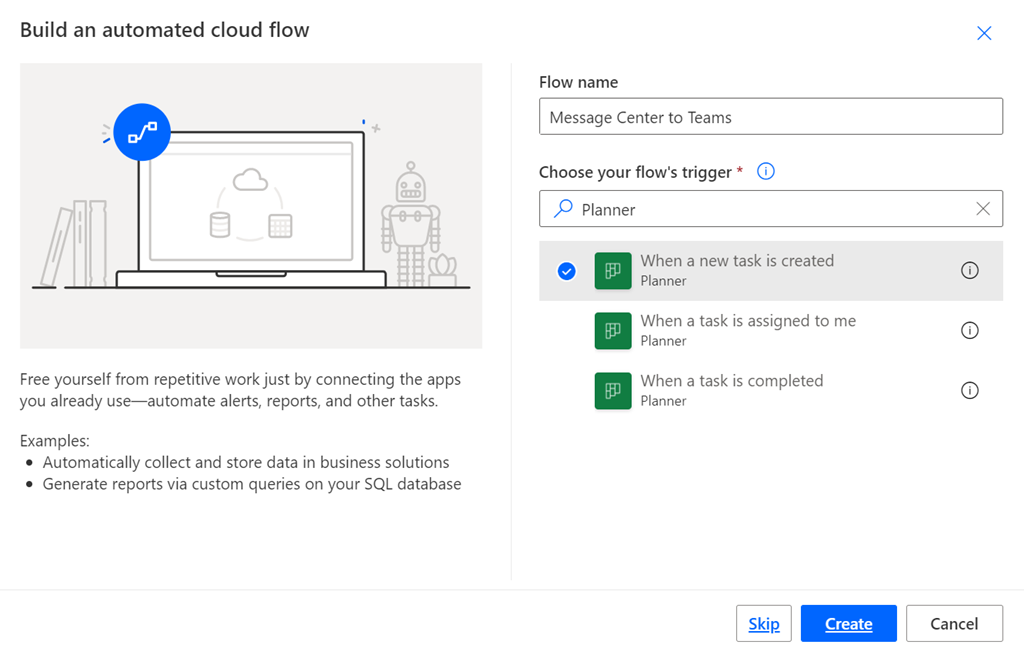Select 'When a task is assigned to me' trigger

click(748, 322)
